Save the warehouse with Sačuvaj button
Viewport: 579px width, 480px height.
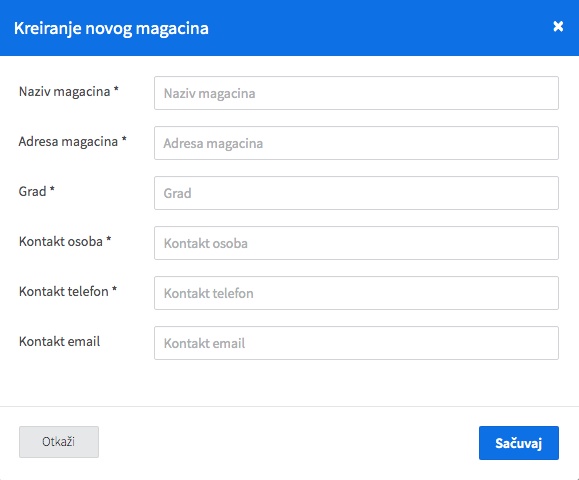point(519,443)
